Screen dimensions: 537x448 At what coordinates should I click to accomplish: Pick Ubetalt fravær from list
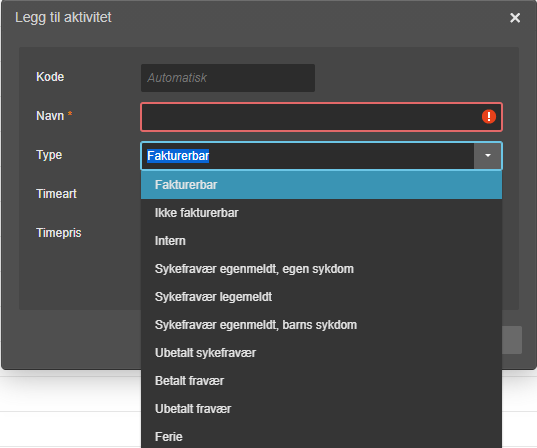(321, 409)
